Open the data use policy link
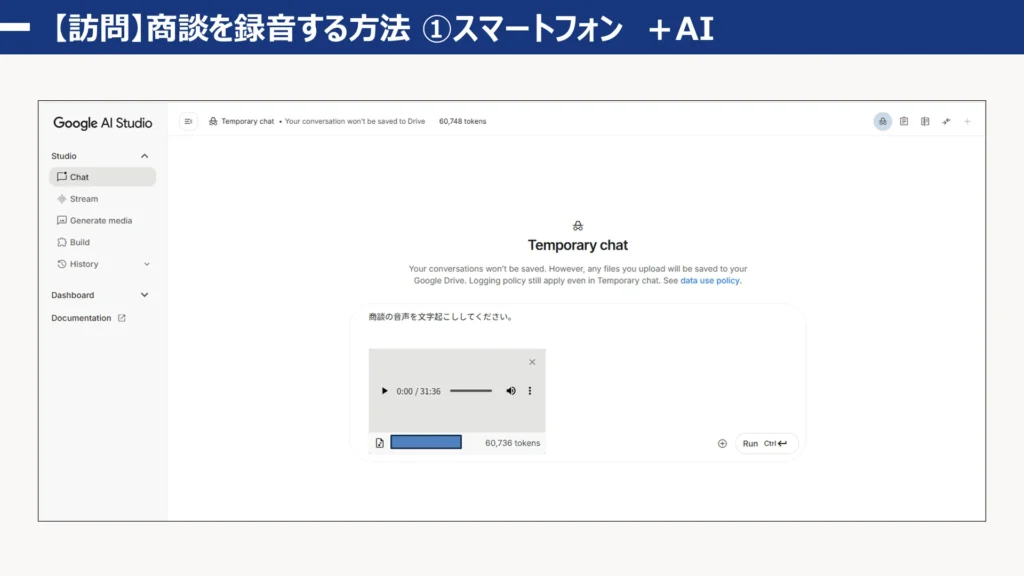Viewport: 1024px width, 576px height. click(710, 281)
